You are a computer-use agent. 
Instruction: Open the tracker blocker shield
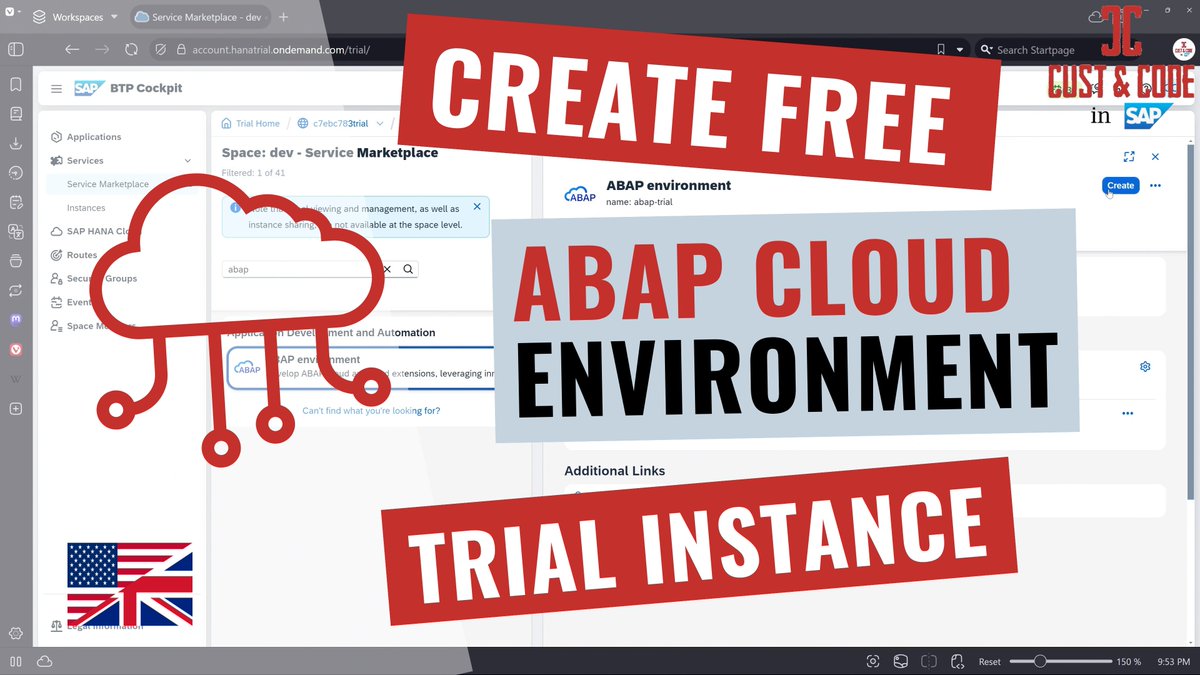[161, 49]
